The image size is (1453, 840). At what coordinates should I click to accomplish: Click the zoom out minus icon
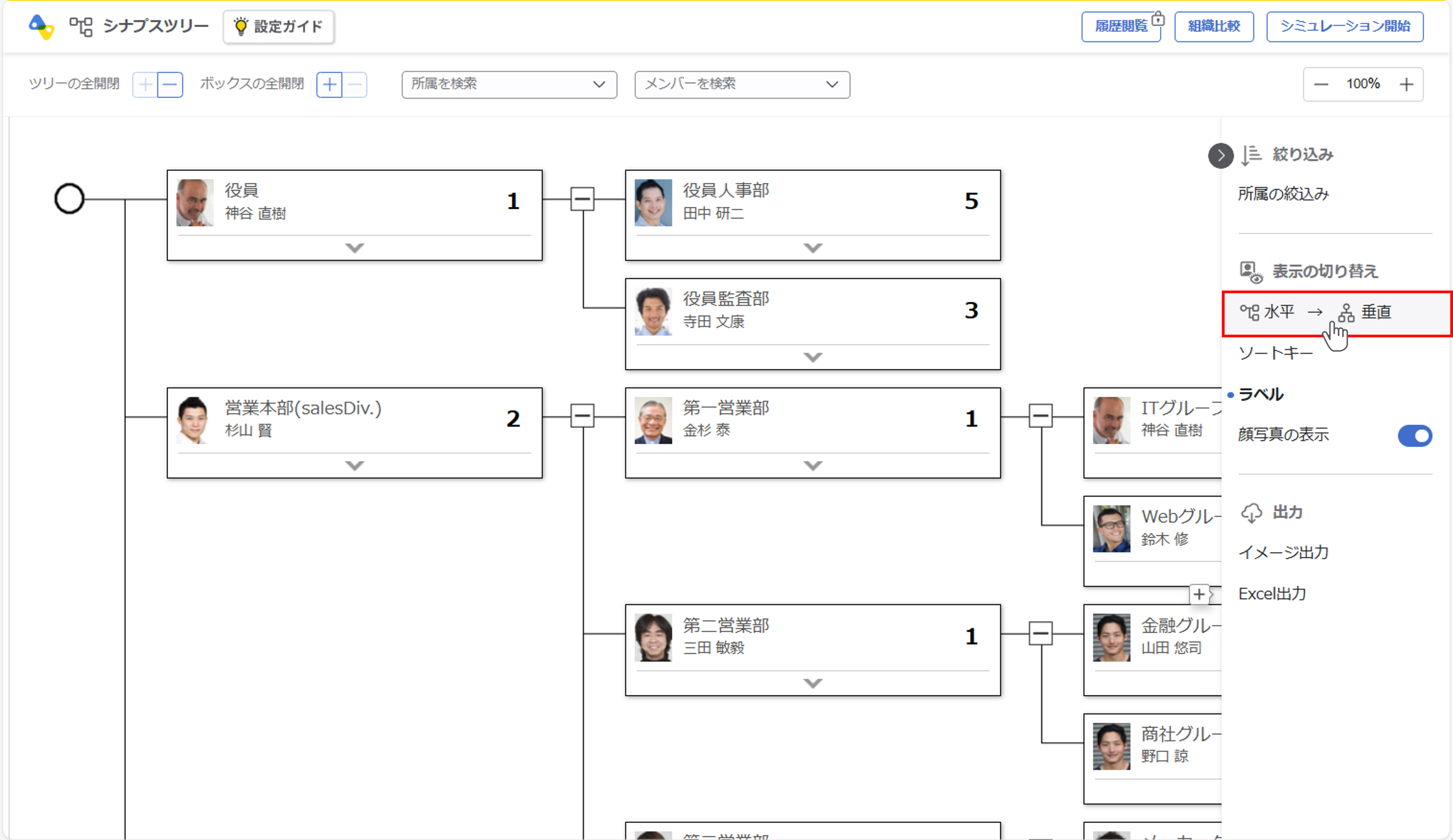point(1321,85)
